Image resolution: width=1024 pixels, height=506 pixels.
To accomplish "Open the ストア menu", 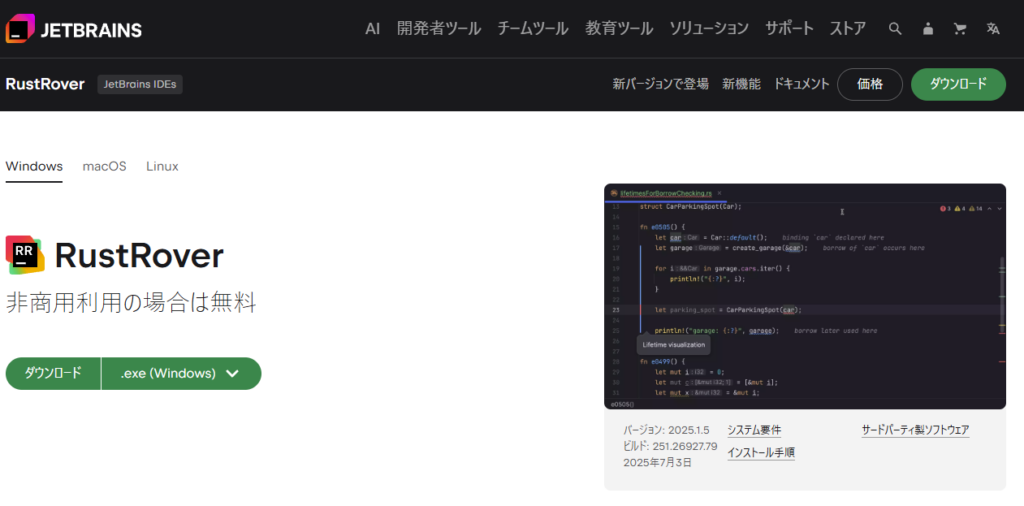I will [x=848, y=29].
